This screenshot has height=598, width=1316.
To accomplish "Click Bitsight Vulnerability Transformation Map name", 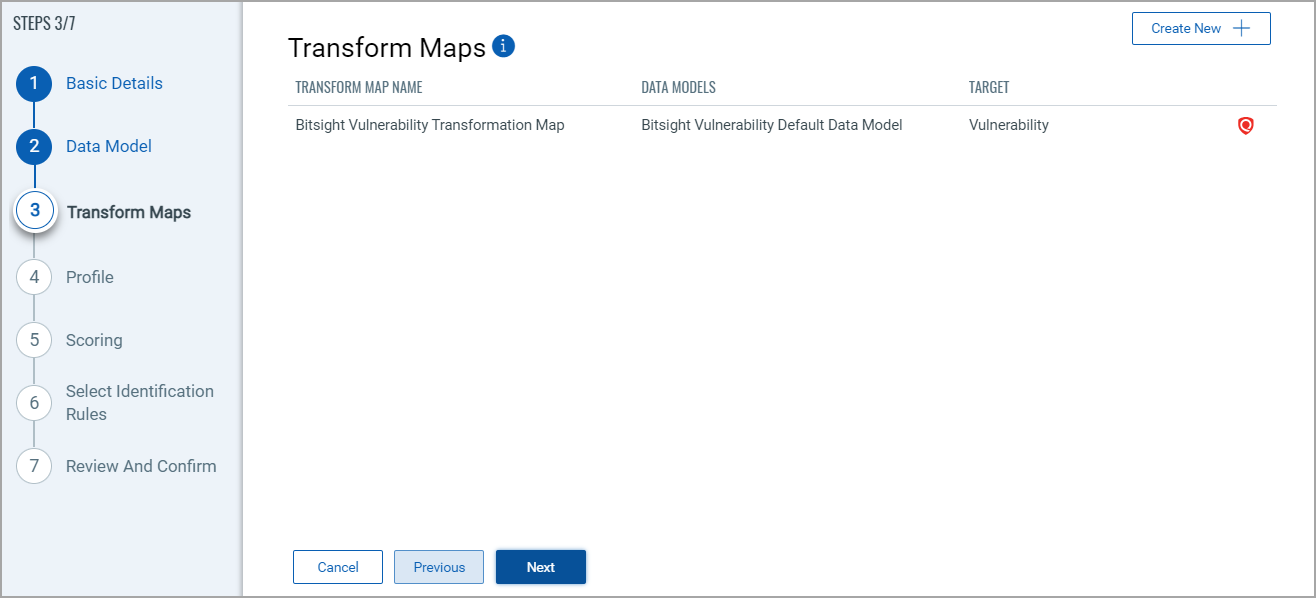I will click(x=430, y=125).
